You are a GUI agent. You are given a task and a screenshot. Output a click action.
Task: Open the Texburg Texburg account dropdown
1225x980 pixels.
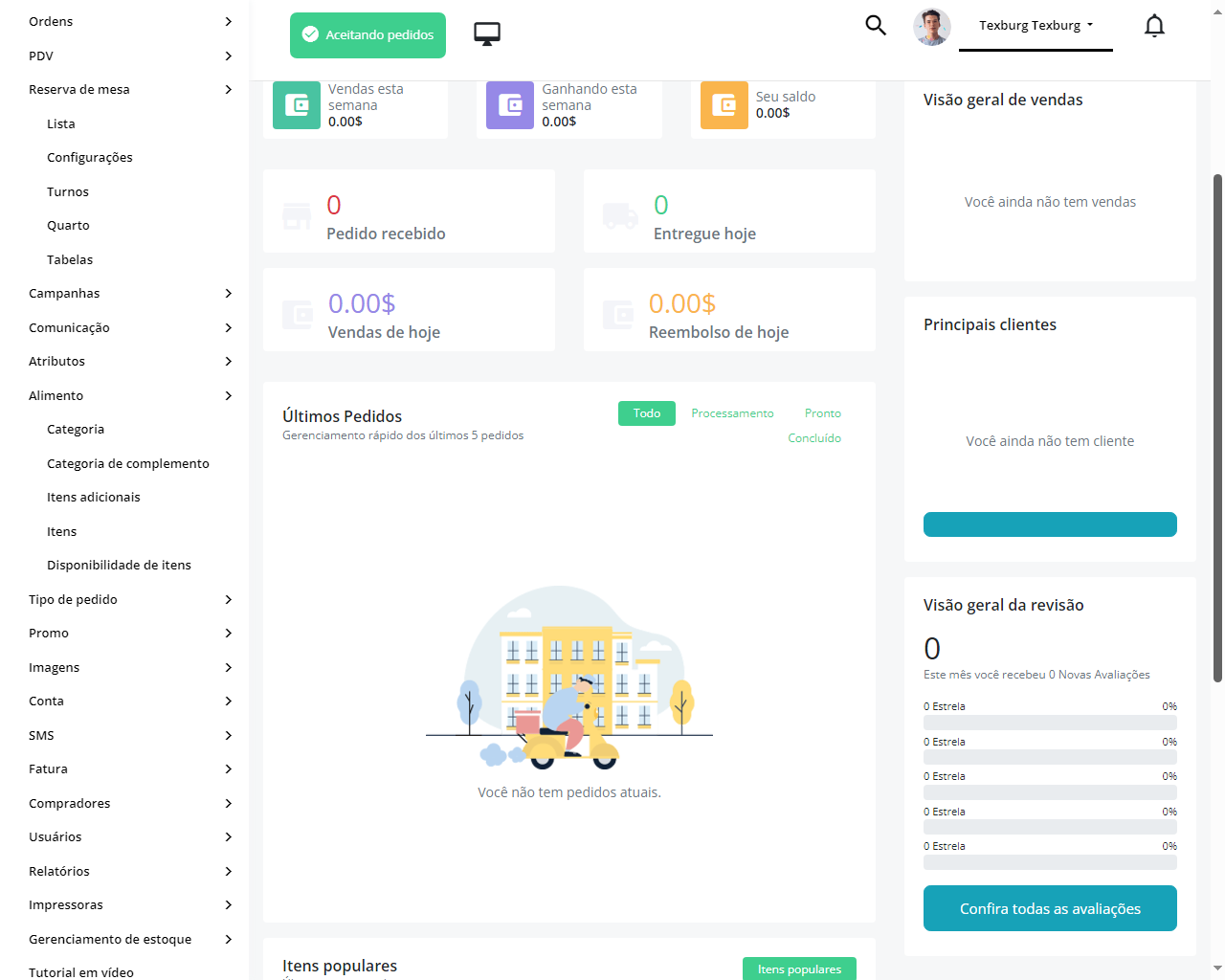click(x=1036, y=26)
